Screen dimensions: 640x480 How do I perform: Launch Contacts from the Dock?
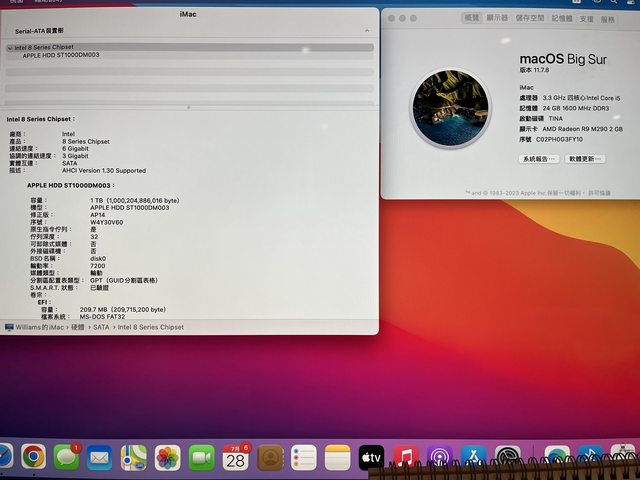tap(270, 458)
